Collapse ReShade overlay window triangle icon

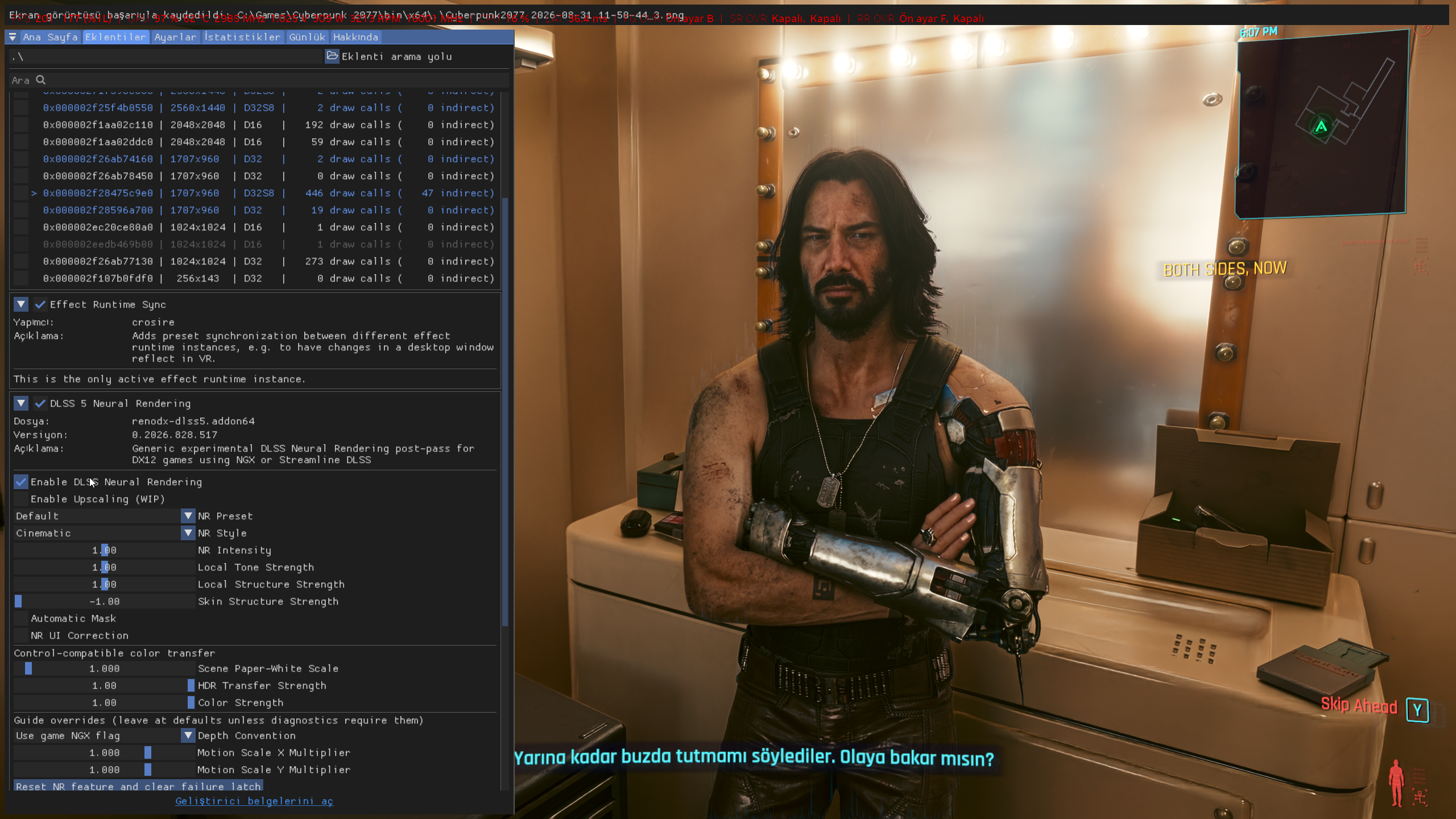(x=13, y=37)
